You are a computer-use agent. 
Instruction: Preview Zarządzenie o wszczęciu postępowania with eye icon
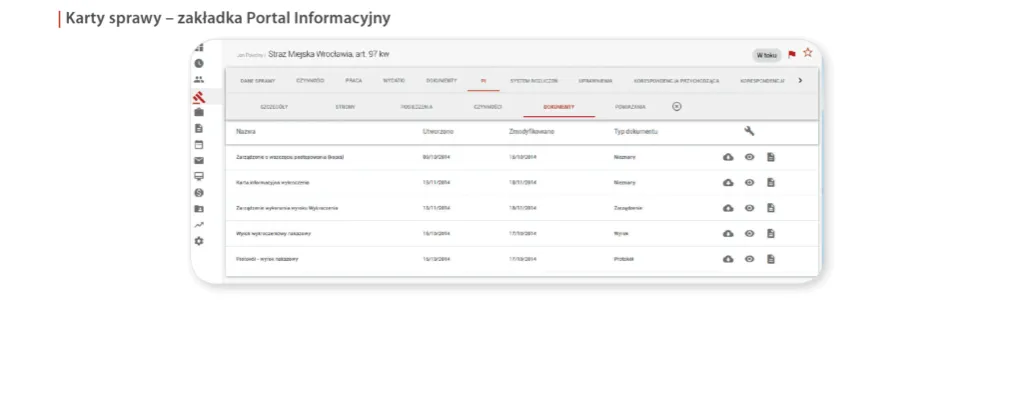(x=750, y=157)
